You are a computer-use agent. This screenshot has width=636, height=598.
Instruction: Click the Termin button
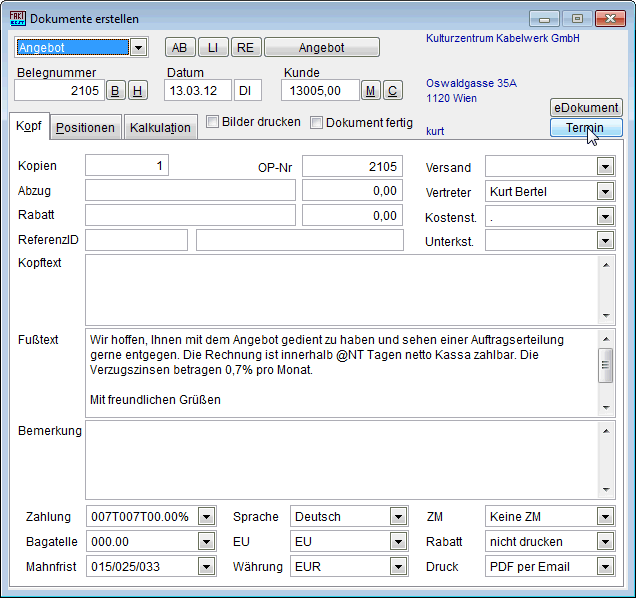pyautogui.click(x=586, y=128)
